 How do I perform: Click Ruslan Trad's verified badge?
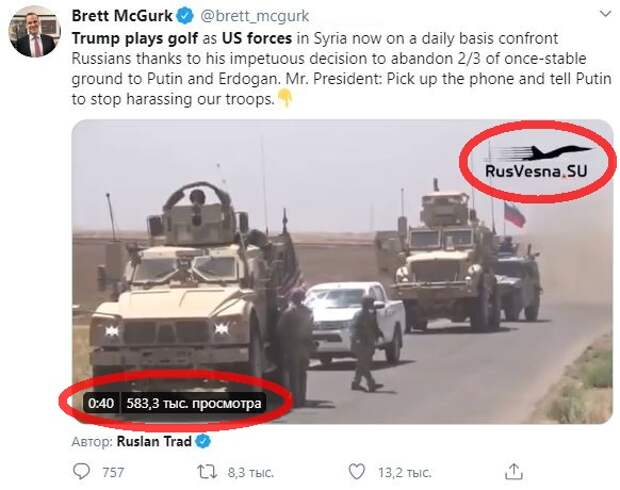click(203, 441)
